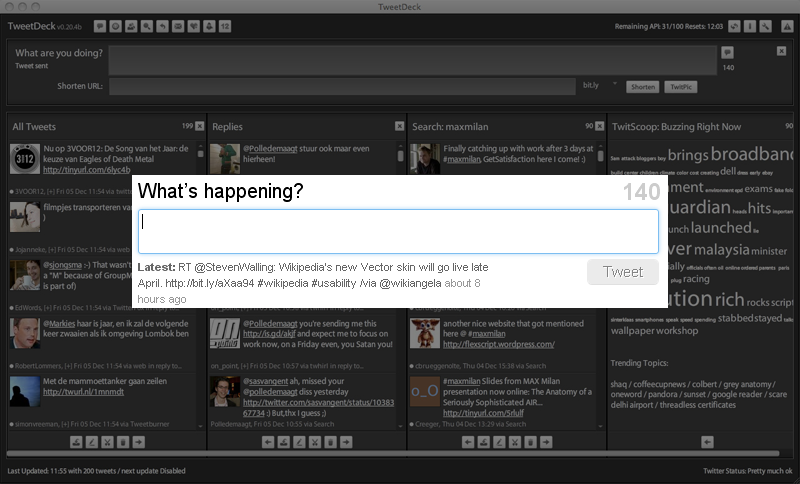Image resolution: width=800 pixels, height=484 pixels.
Task: Move Search maxmilan column right arrow
Action: 546,442
